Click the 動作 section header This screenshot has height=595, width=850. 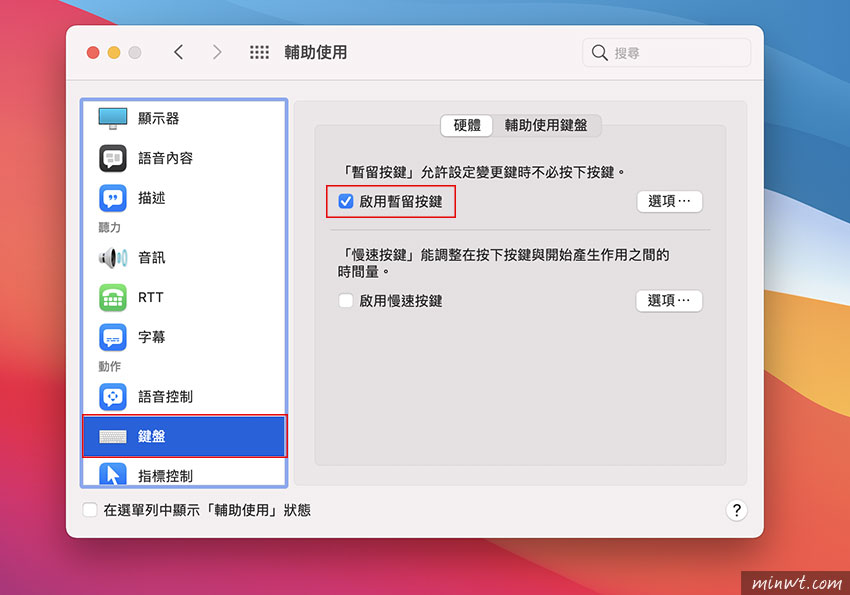110,367
